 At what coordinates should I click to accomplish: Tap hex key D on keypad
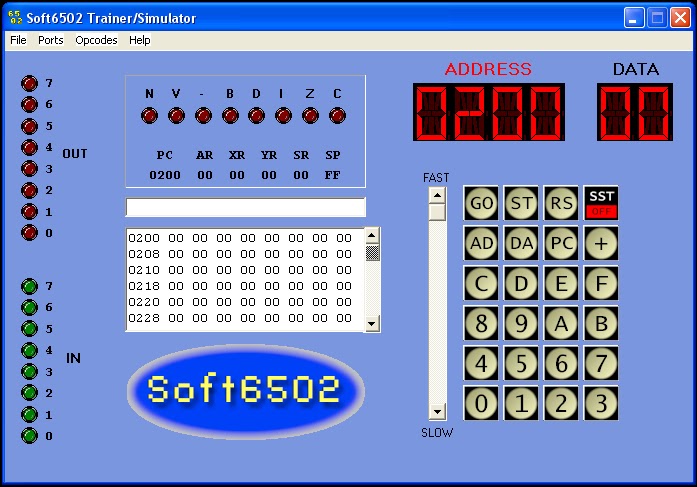tap(521, 283)
